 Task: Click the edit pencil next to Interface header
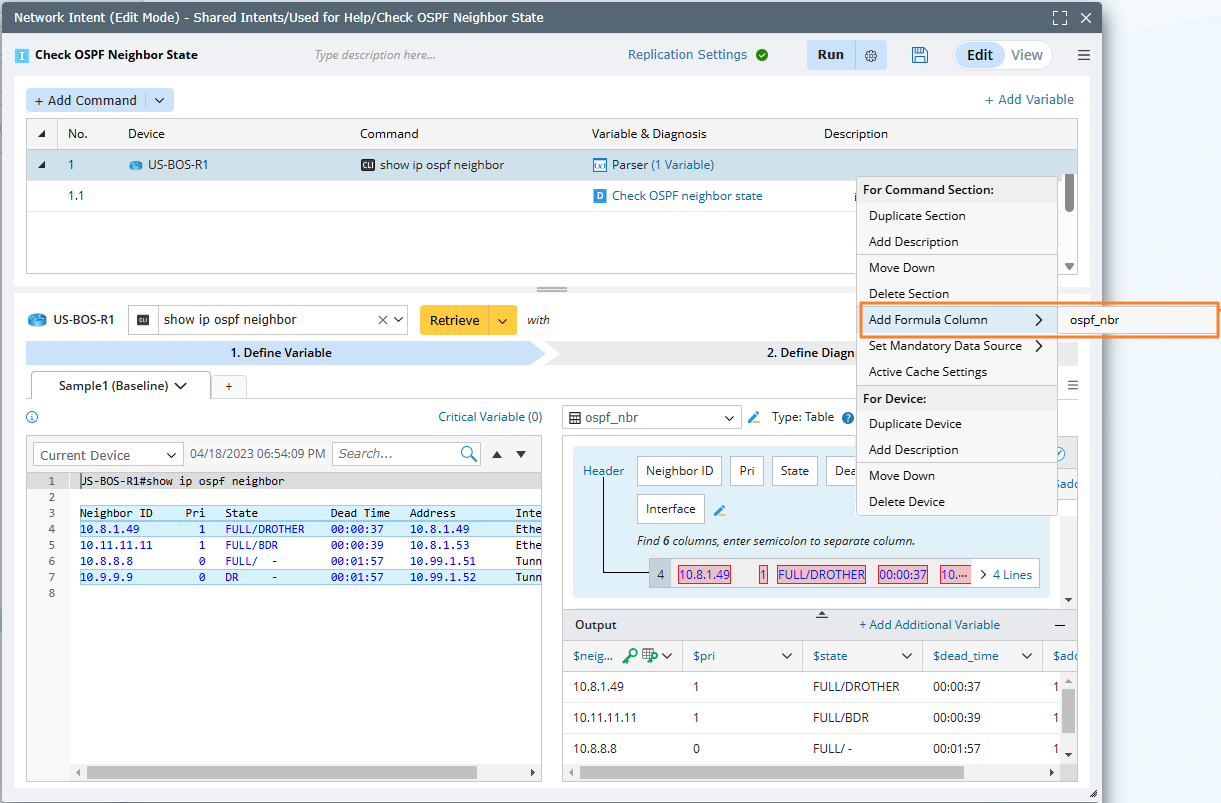pos(719,510)
